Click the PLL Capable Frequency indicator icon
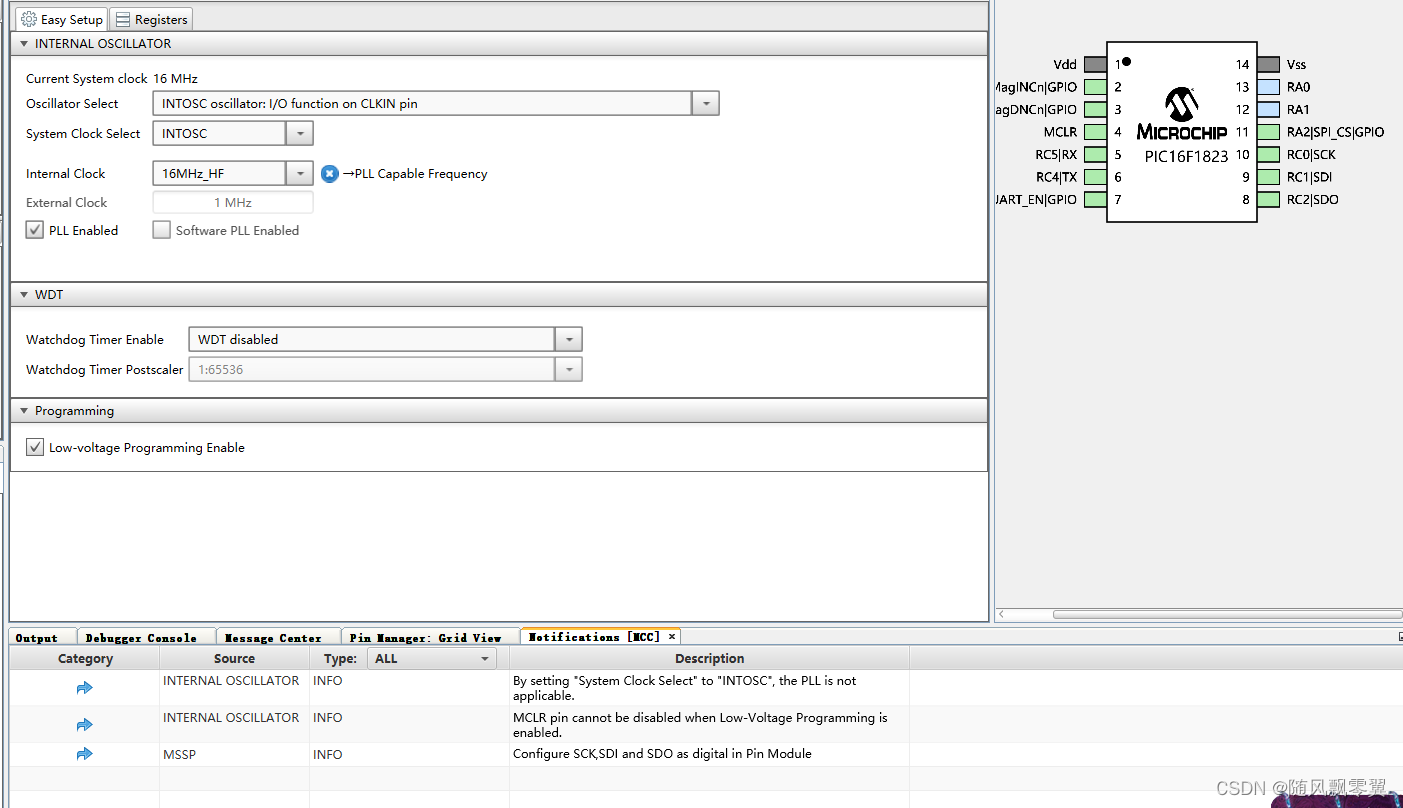Viewport: 1403px width, 808px height. (330, 174)
